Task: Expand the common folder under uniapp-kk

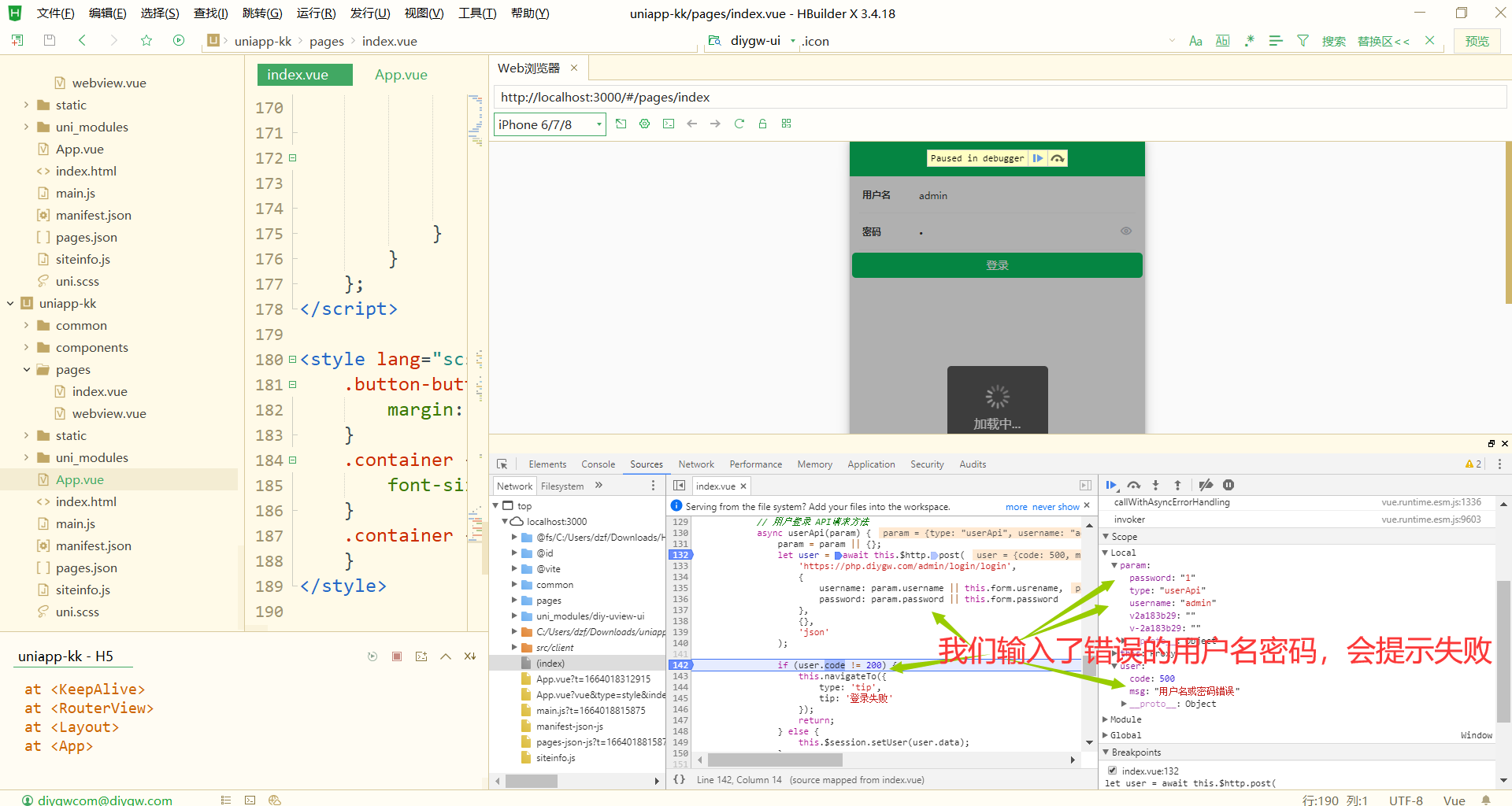Action: click(26, 325)
